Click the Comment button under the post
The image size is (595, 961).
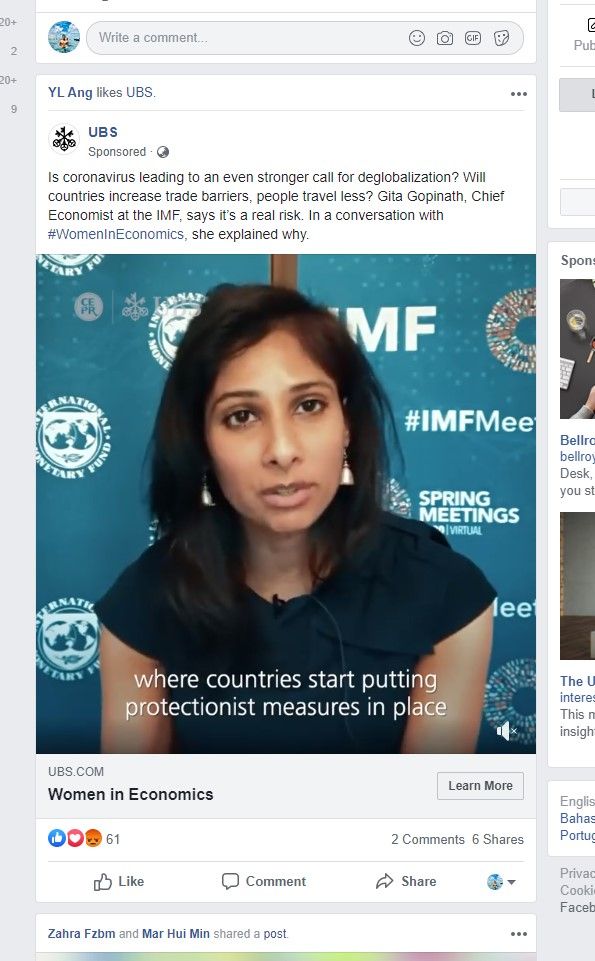click(x=263, y=881)
